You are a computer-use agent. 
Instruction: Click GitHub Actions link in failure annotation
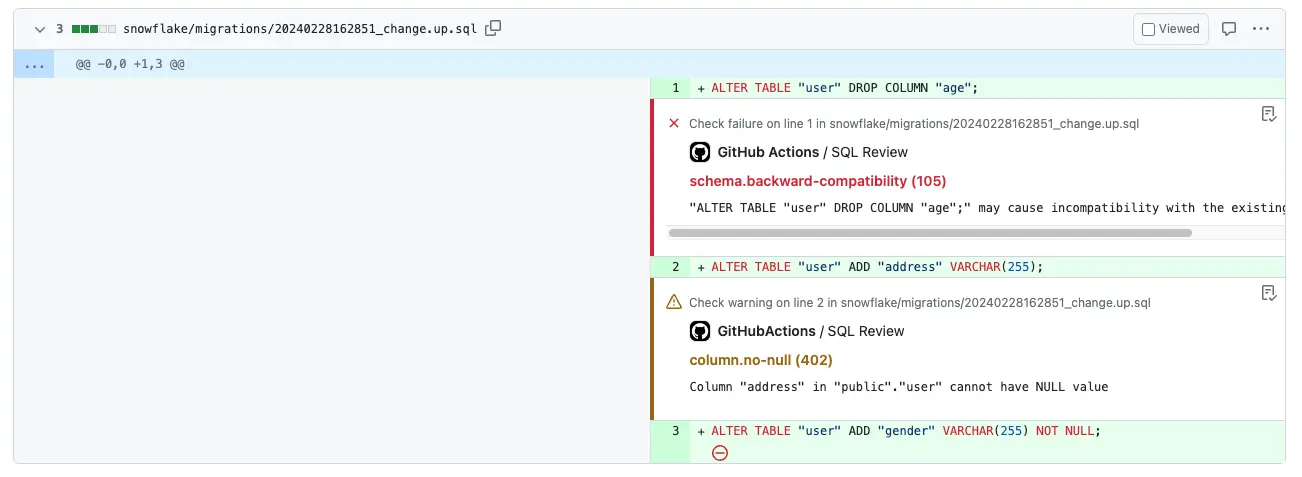pyautogui.click(x=768, y=152)
